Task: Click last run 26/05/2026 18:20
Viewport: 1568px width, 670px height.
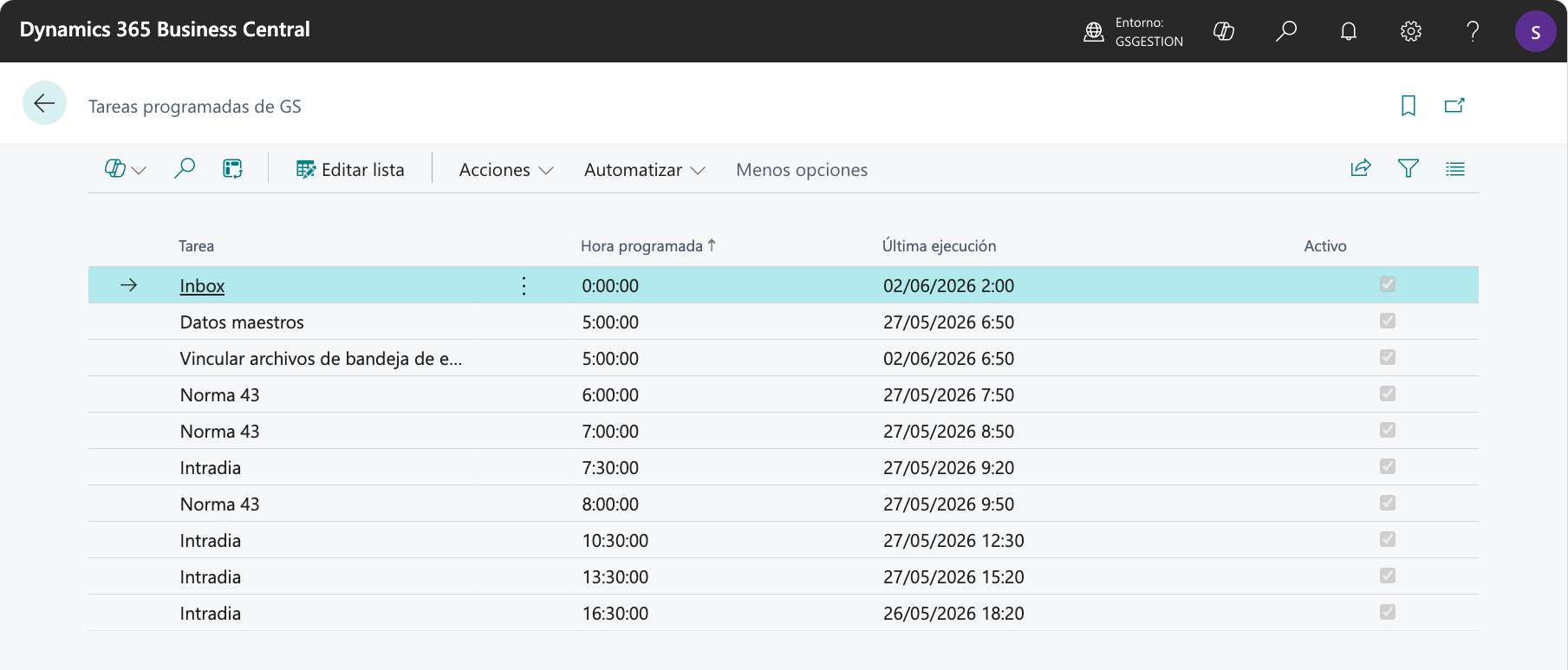Action: tap(953, 614)
